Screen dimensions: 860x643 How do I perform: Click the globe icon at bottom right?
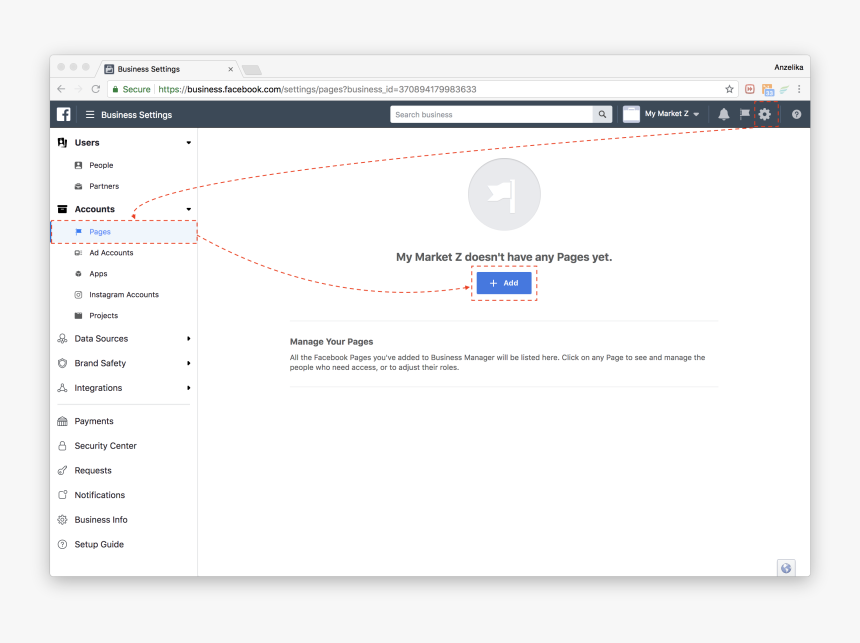tap(786, 568)
